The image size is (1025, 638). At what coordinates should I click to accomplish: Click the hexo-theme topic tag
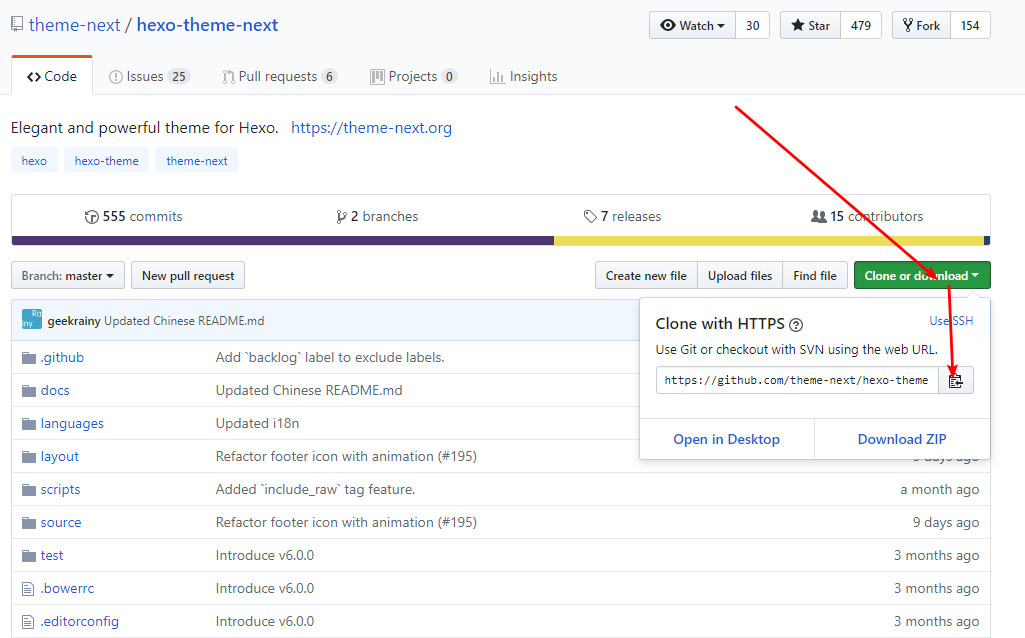point(107,161)
